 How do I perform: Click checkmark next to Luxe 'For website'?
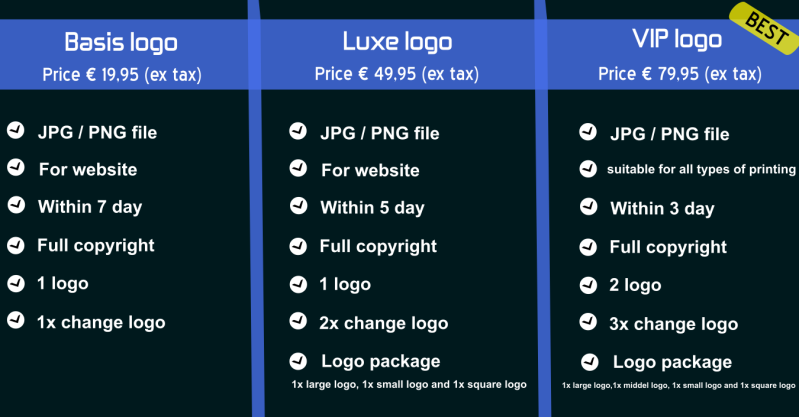[x=298, y=168]
